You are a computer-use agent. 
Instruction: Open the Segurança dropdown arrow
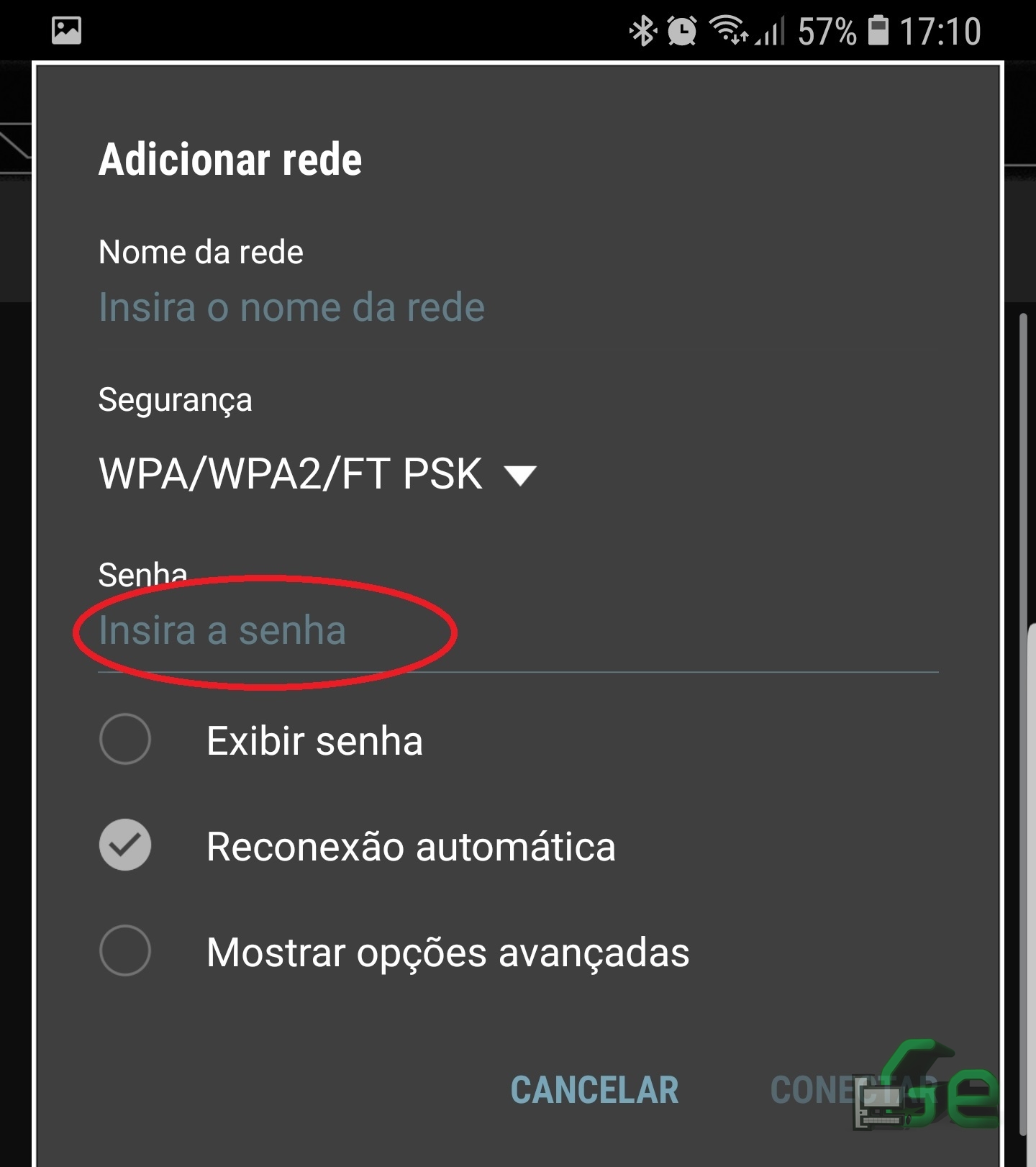(x=520, y=476)
